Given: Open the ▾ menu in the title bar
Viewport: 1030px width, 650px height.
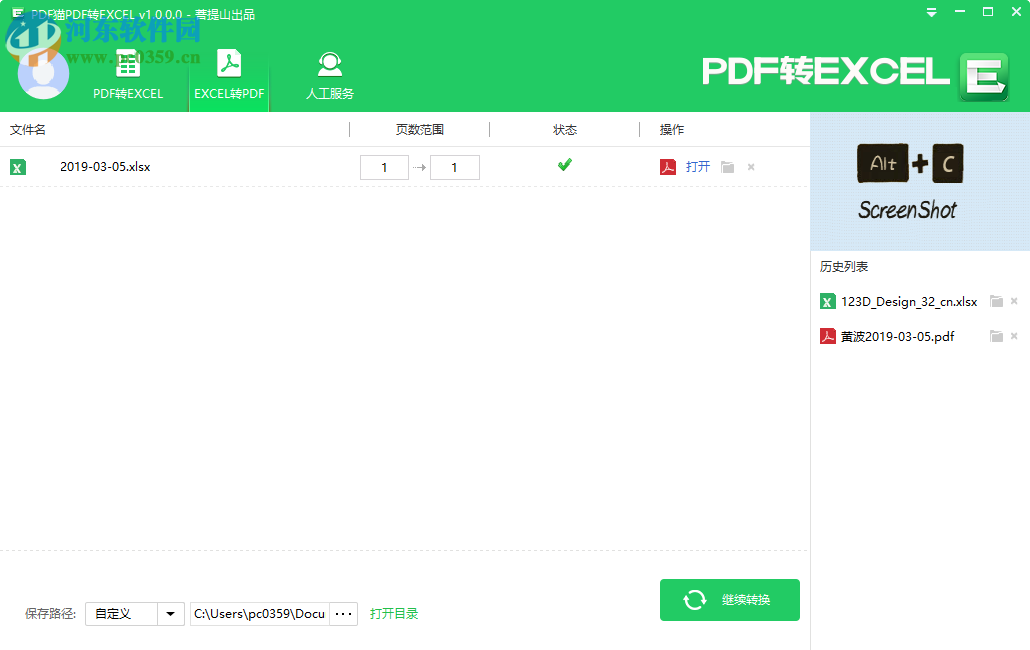Looking at the screenshot, I should tap(931, 12).
